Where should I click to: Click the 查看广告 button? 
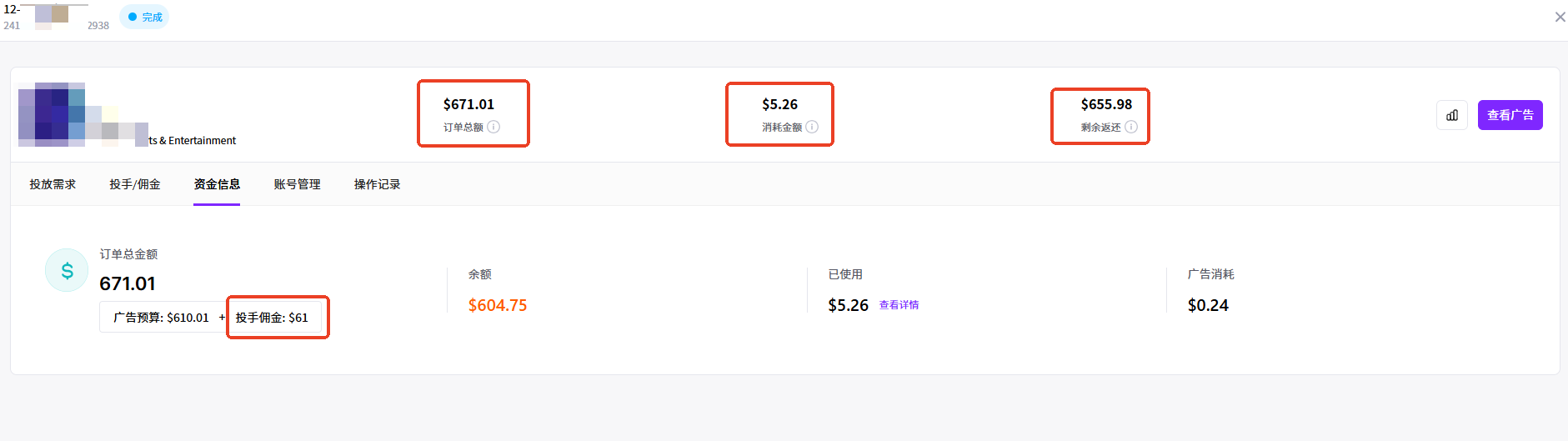[x=1510, y=115]
